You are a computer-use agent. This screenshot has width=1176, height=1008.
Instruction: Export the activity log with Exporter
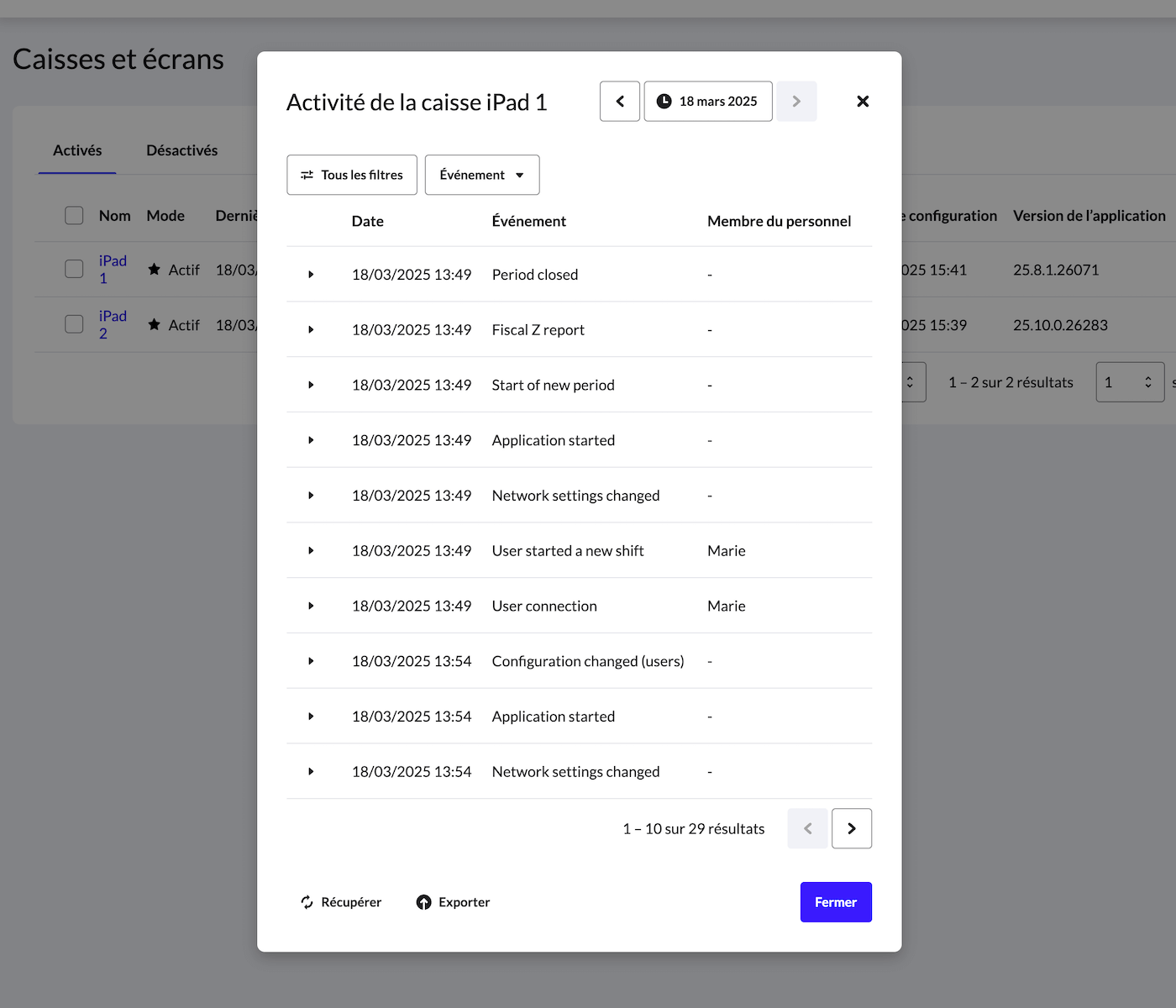[x=454, y=902]
